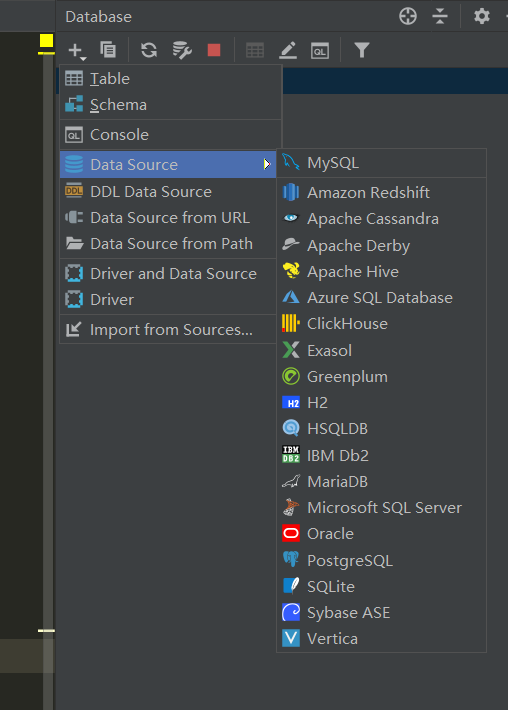508x710 pixels.
Task: Select Microsoft SQL Server data source
Action: pos(382,508)
